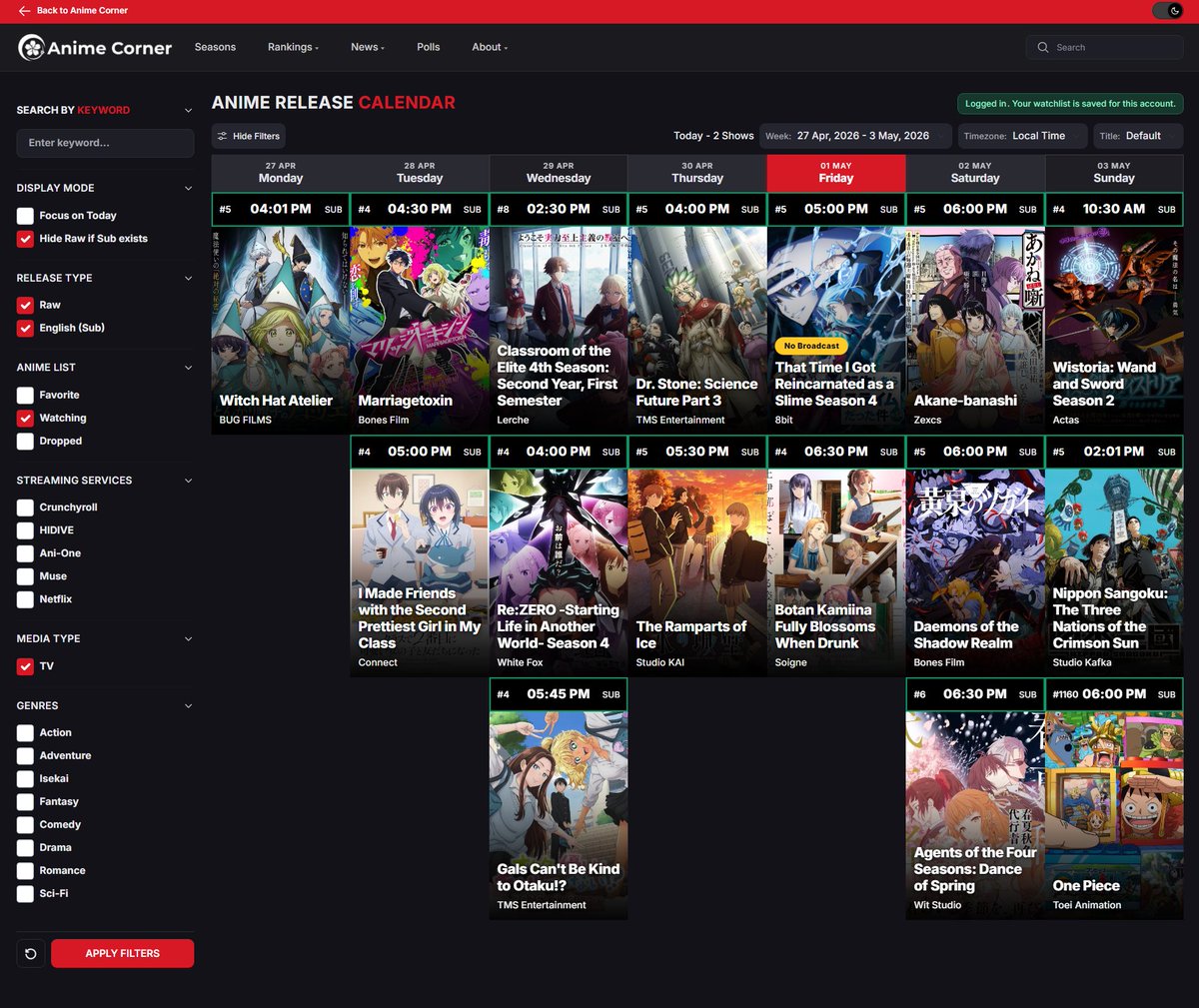
Task: Select the Sunday 03 May column header
Action: point(1114,173)
